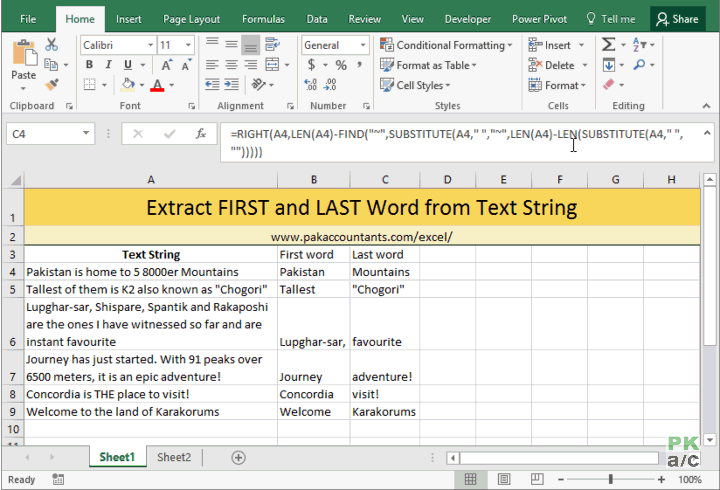This screenshot has height=490, width=720.
Task: Collapse the ribbon with the chevron
Action: click(706, 106)
